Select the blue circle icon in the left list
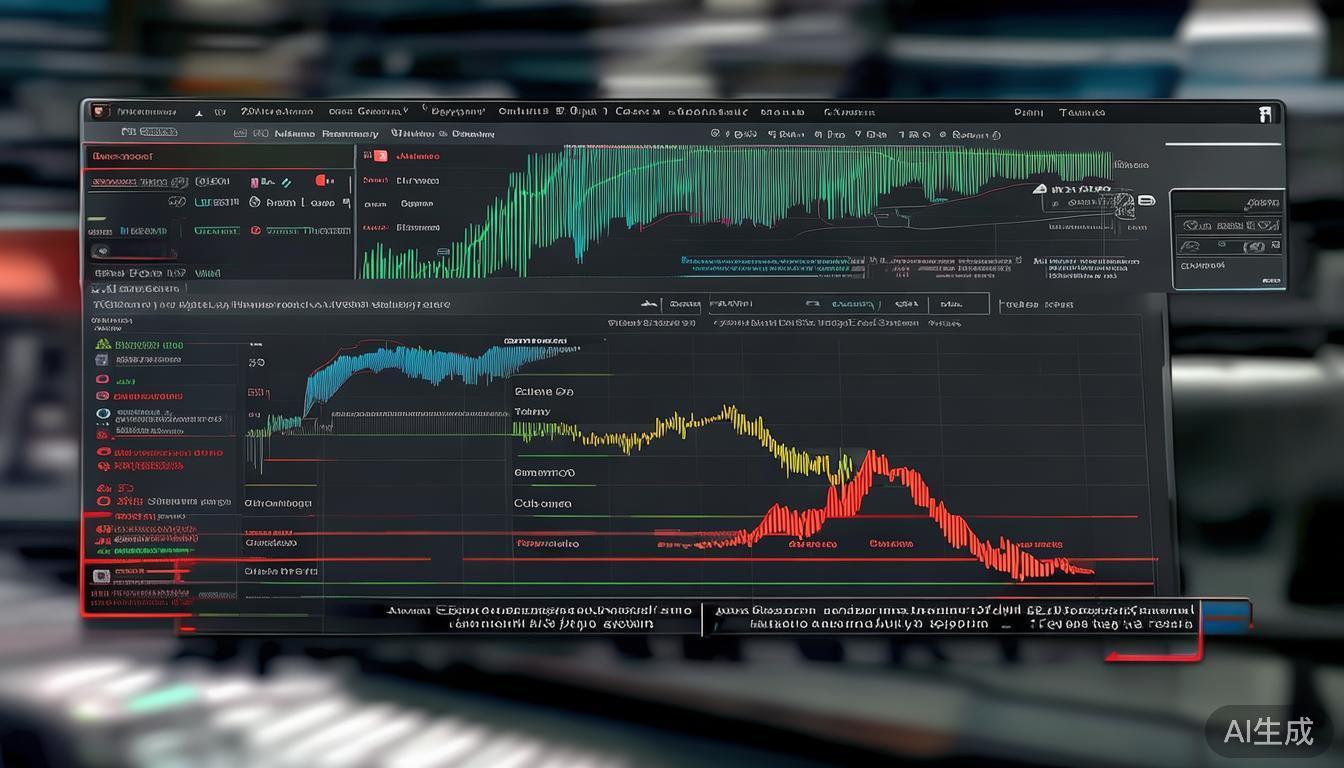1344x768 pixels. click(x=102, y=413)
